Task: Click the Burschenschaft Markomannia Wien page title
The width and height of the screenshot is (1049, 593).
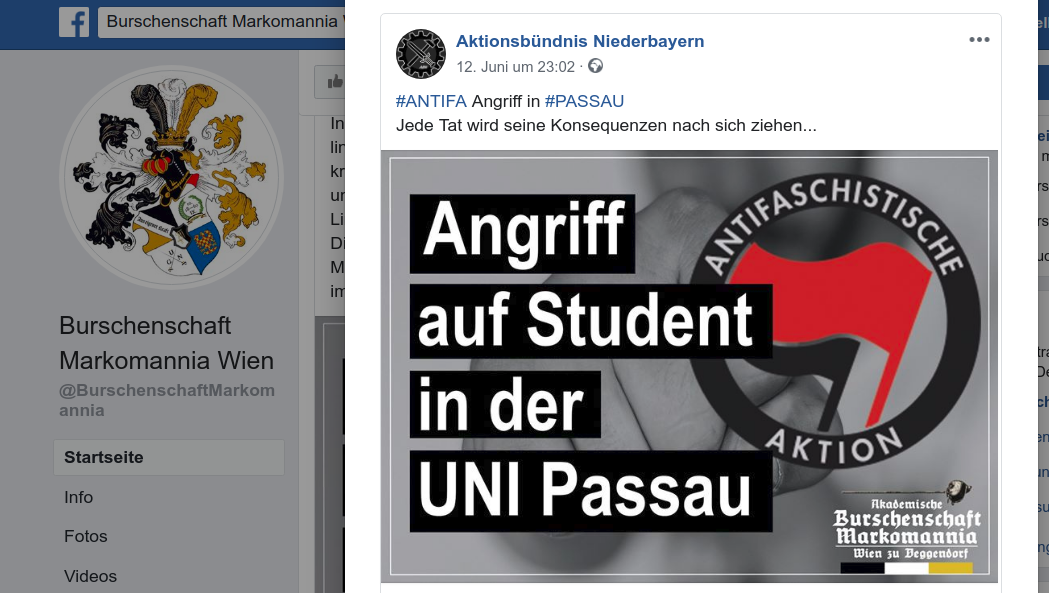Action: pos(167,343)
